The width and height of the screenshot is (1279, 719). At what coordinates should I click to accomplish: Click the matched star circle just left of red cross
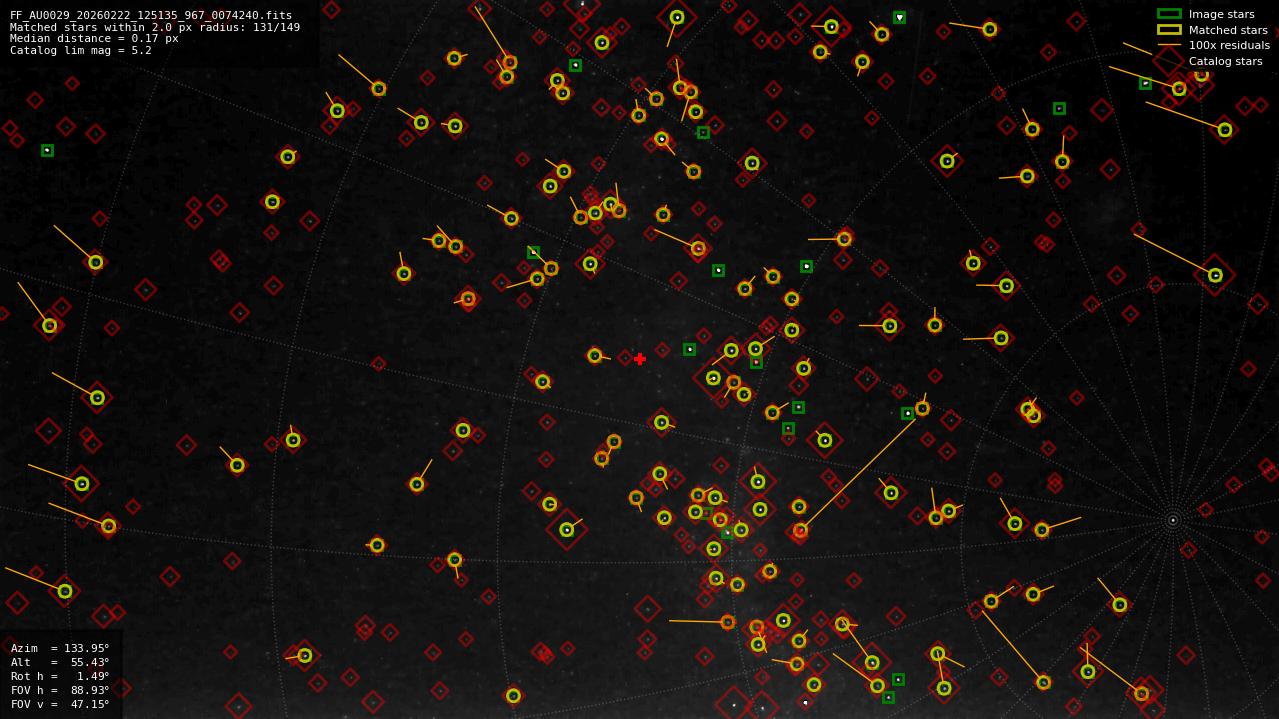(595, 355)
